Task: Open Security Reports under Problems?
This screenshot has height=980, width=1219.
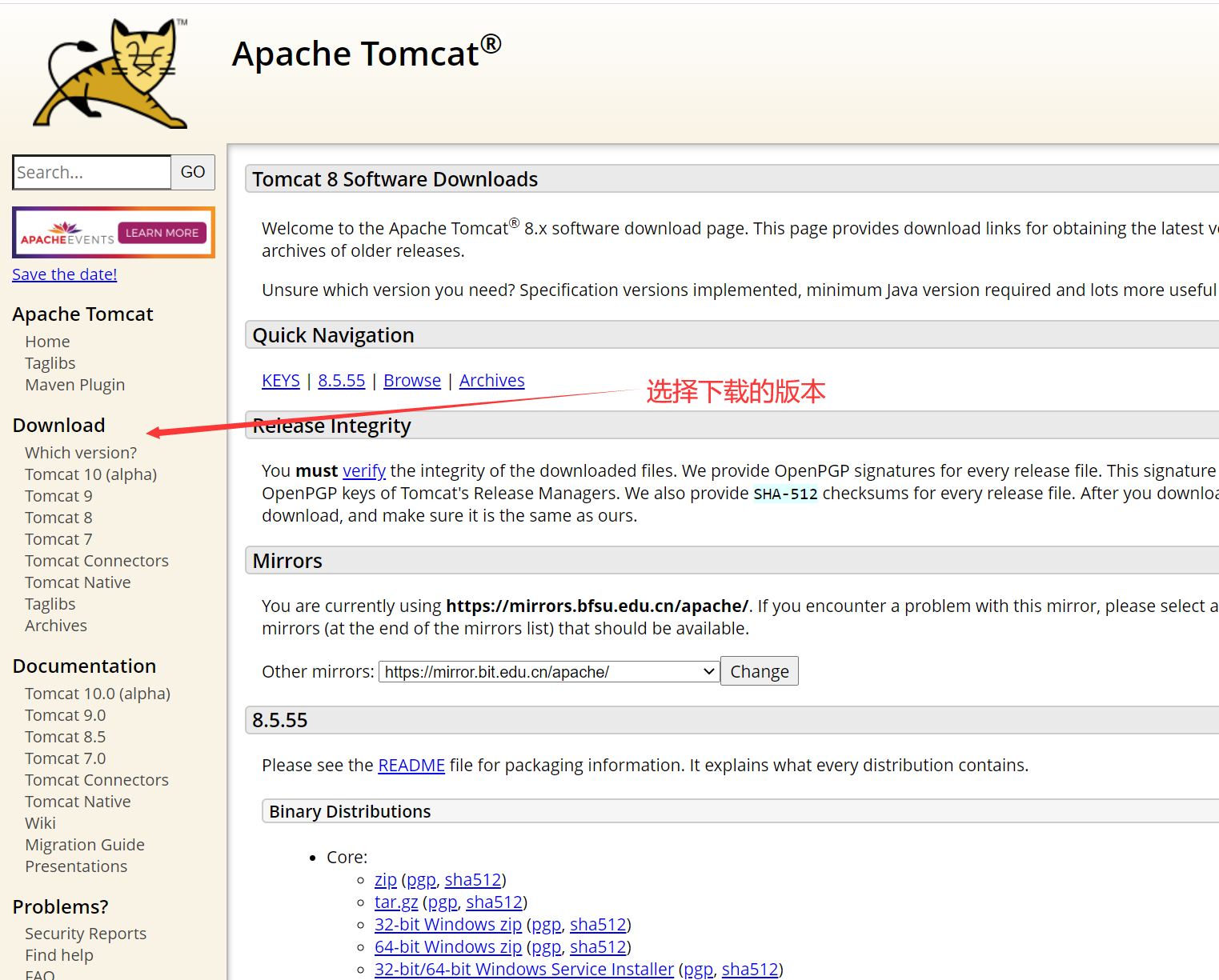Action: [x=86, y=934]
